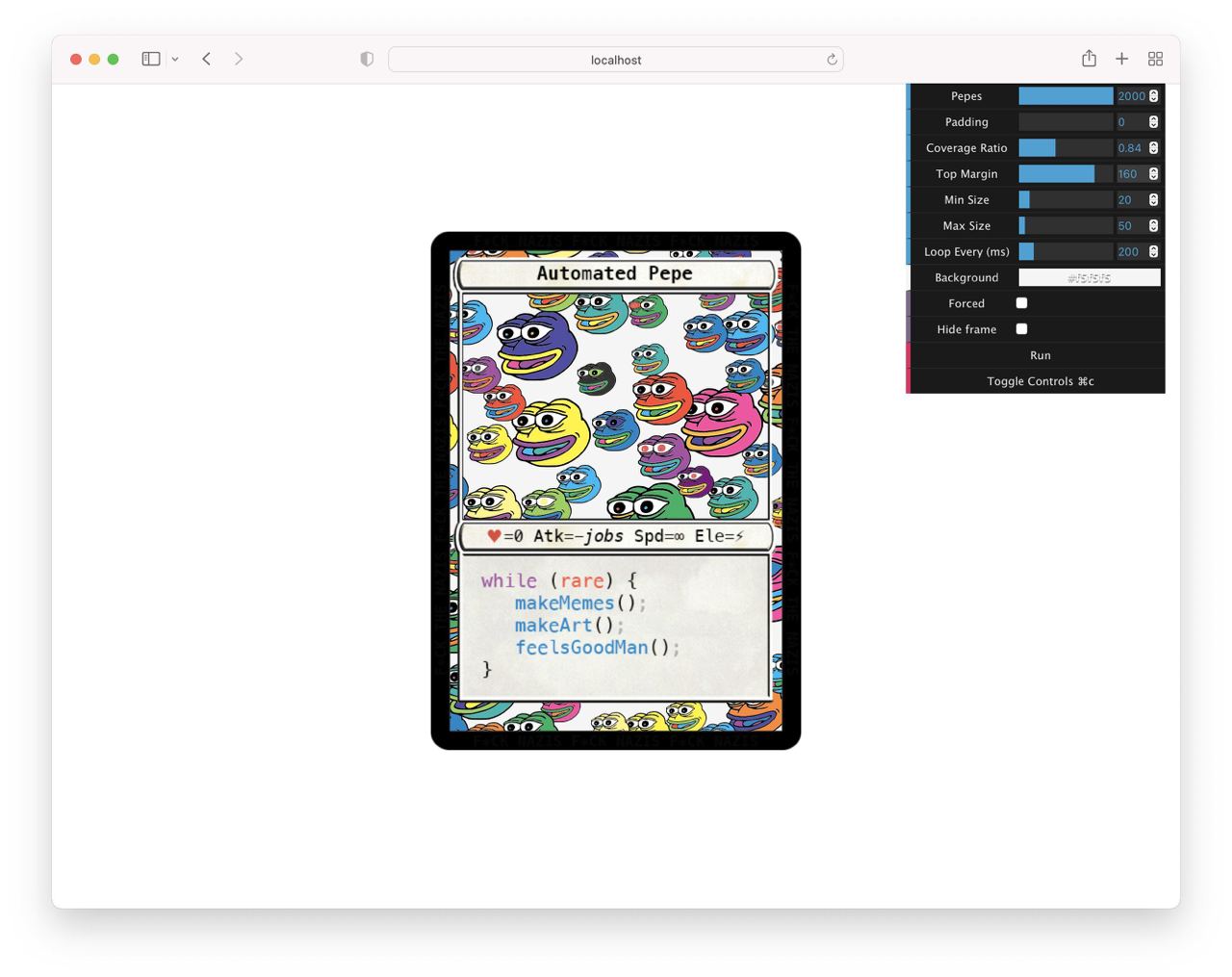Click the makeMemes() code line
Image resolution: width=1232 pixels, height=977 pixels.
[x=580, y=604]
